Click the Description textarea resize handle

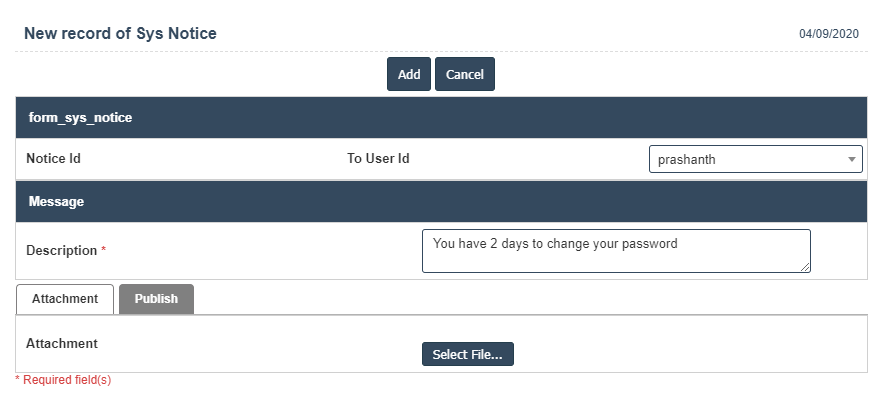pyautogui.click(x=805, y=267)
